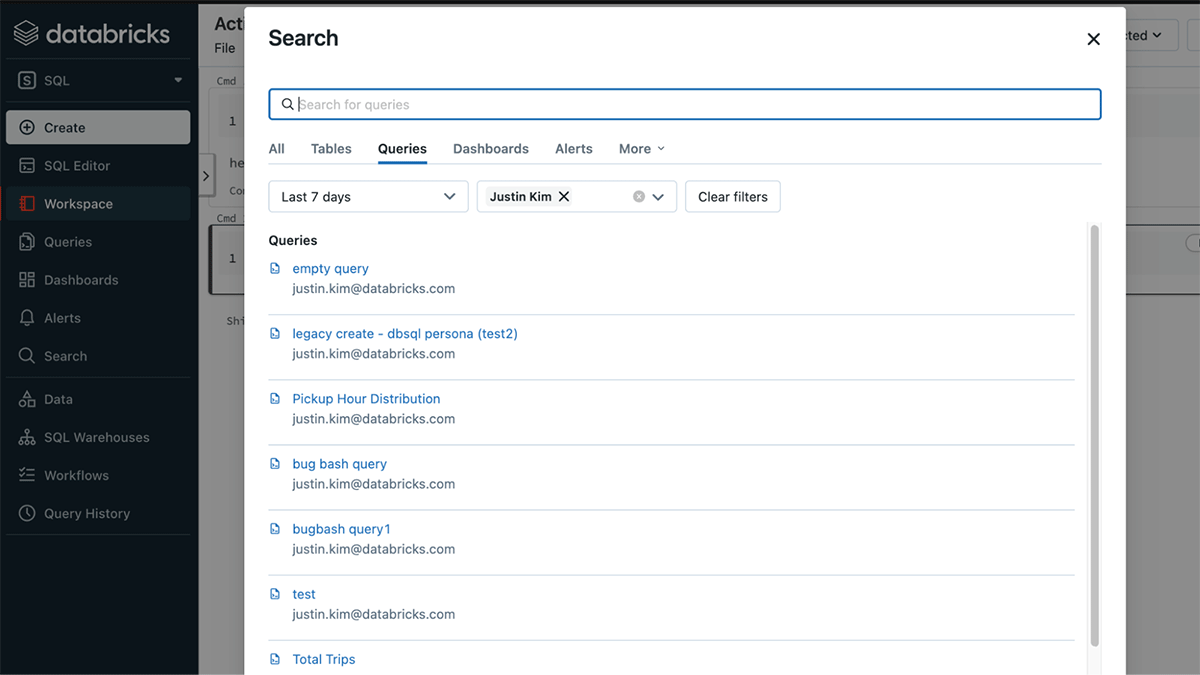Click the Dashboards grid icon
This screenshot has height=675, width=1200.
[x=27, y=280]
